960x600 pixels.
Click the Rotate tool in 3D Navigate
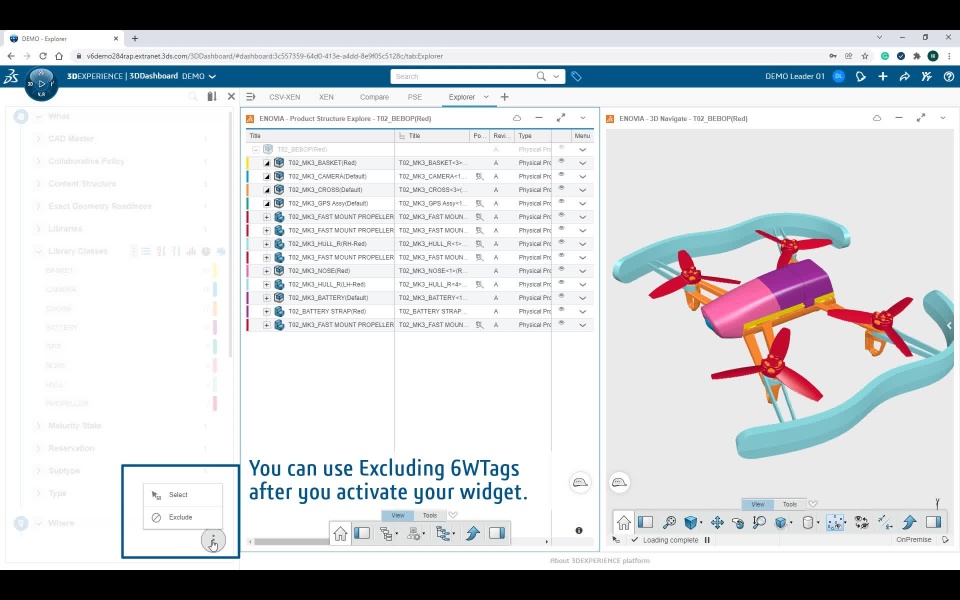738,522
